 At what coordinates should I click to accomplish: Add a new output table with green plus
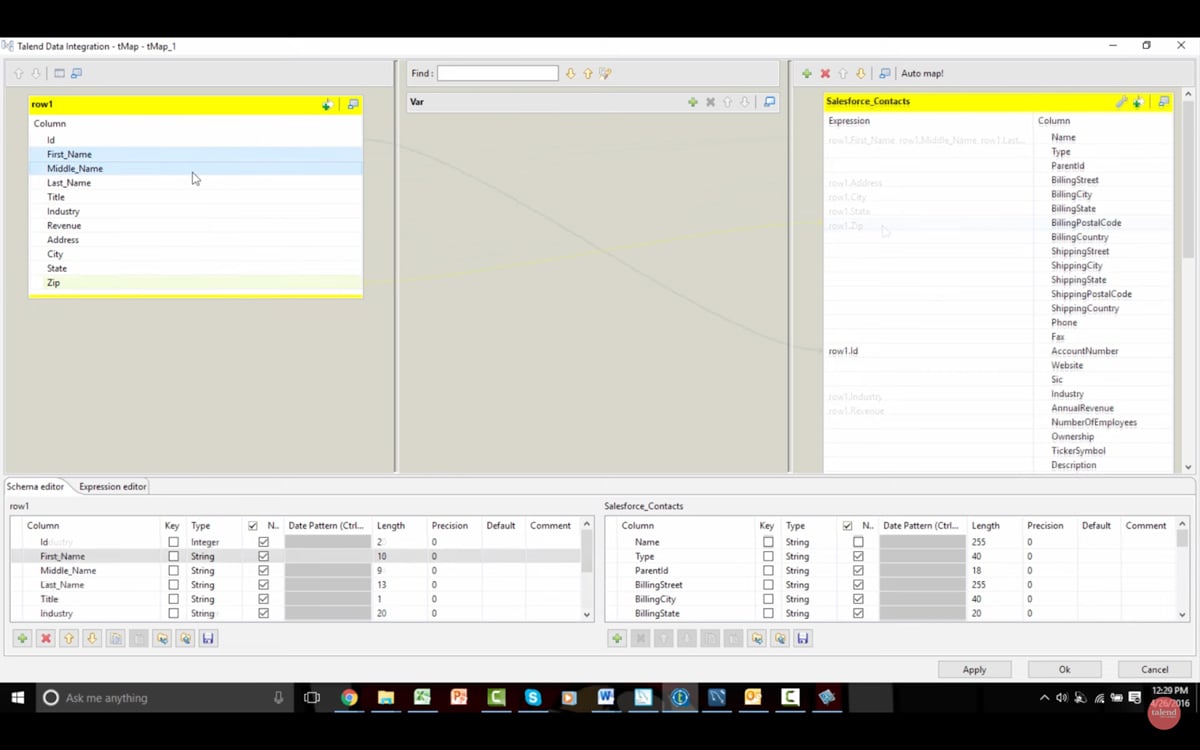(807, 74)
